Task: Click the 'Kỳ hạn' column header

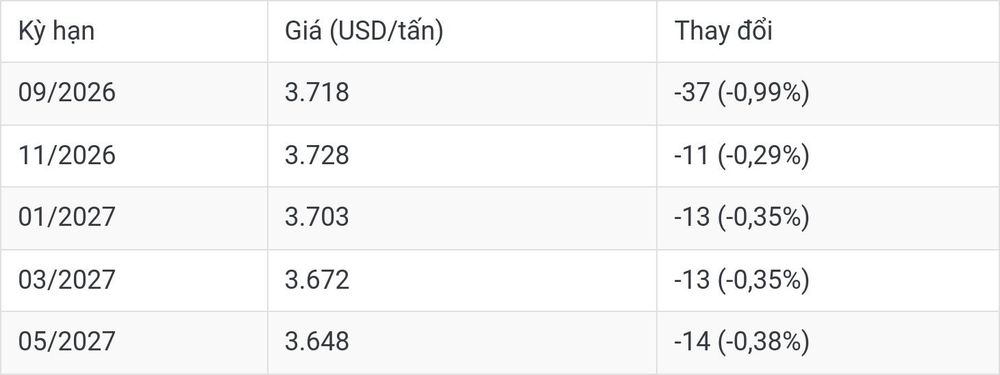Action: (x=56, y=31)
